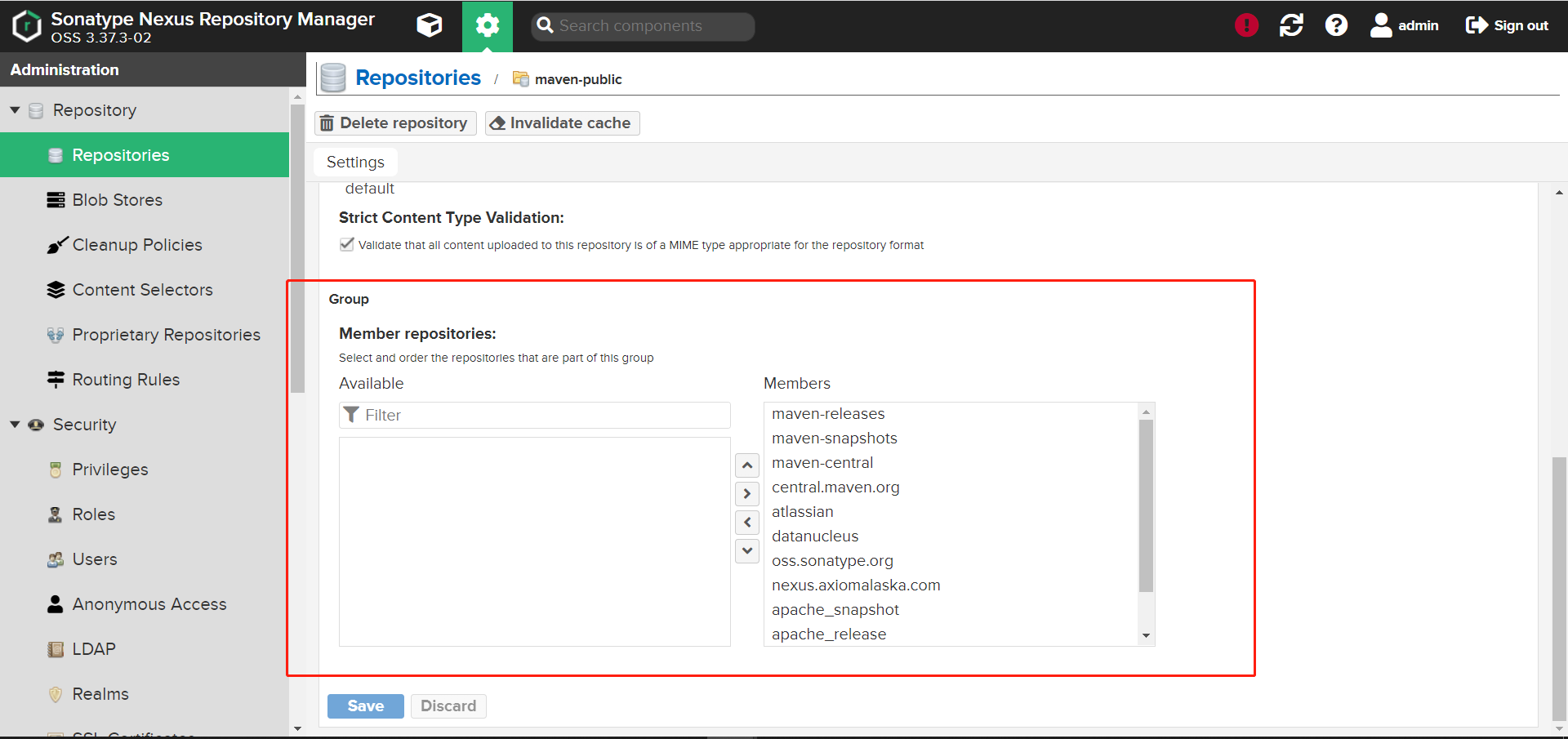1568x739 pixels.
Task: Click the Members list scroll-down arrow
Action: tap(1146, 635)
